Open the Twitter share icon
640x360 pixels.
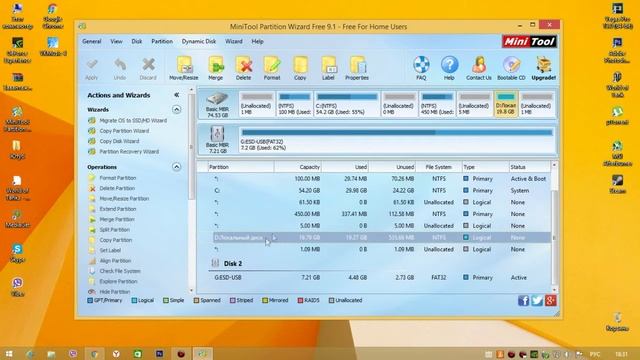click(x=537, y=301)
